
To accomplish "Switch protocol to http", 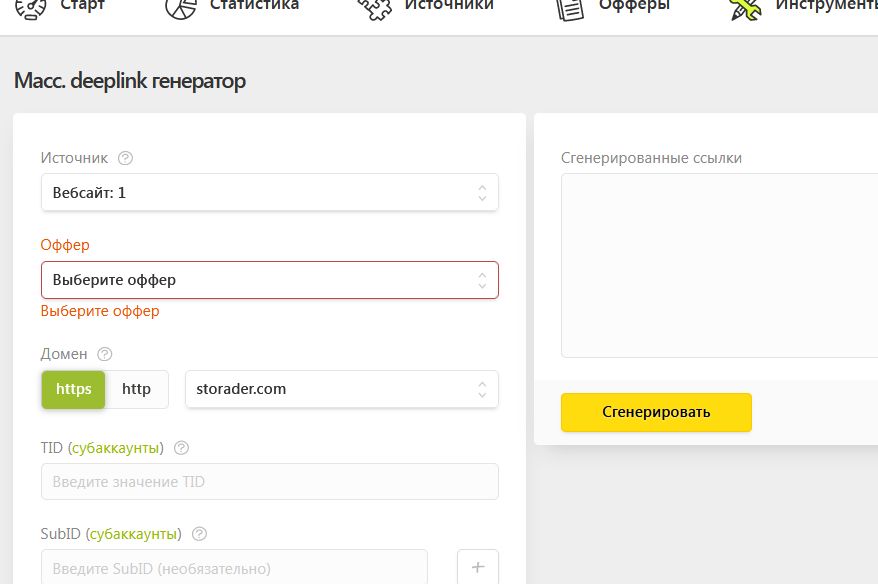I will 137,389.
